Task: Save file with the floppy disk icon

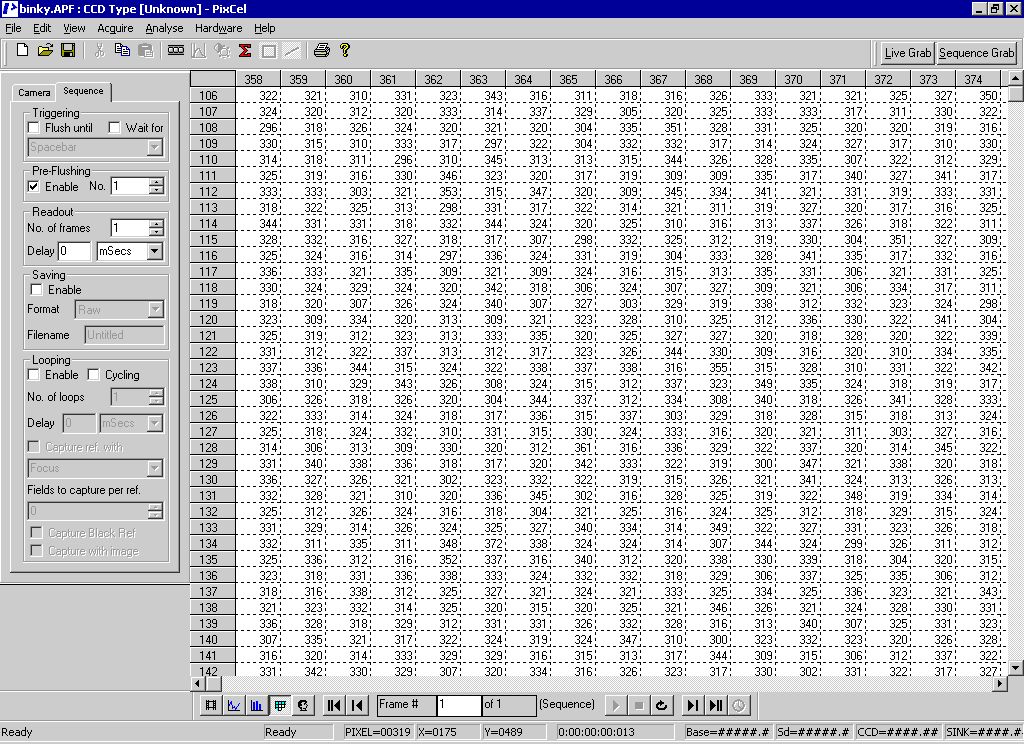Action: pos(68,50)
